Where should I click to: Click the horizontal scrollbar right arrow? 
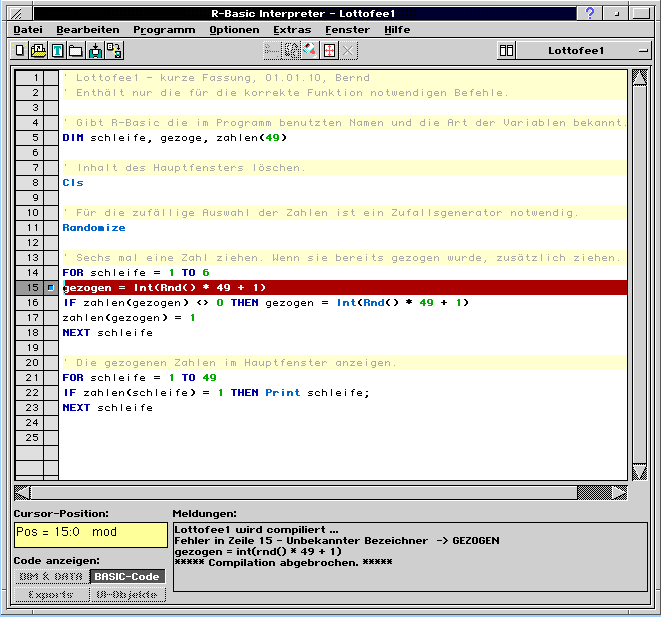(x=619, y=493)
